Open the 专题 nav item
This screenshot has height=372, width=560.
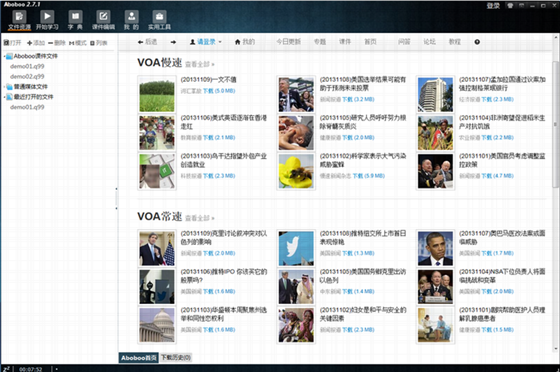(320, 42)
